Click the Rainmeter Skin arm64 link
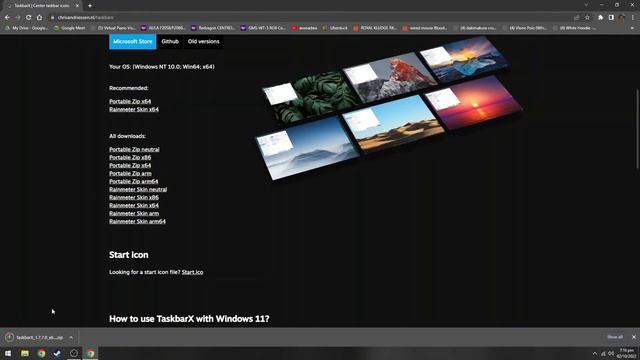The height and width of the screenshot is (360, 640). 137,222
